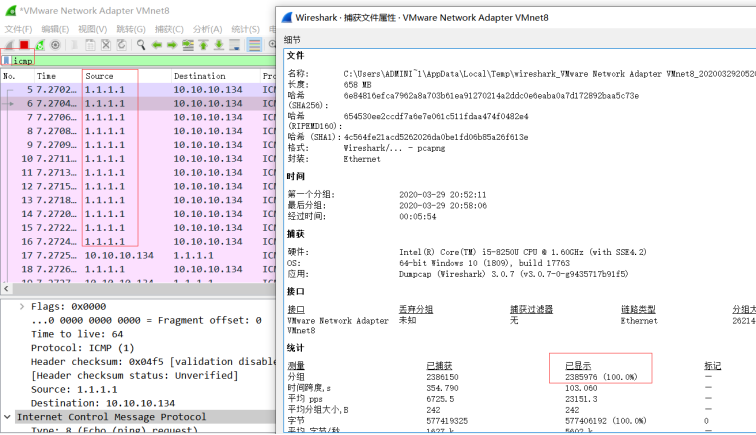Restart the current capture with the green fin icon
This screenshot has height=435, width=756.
coord(40,45)
